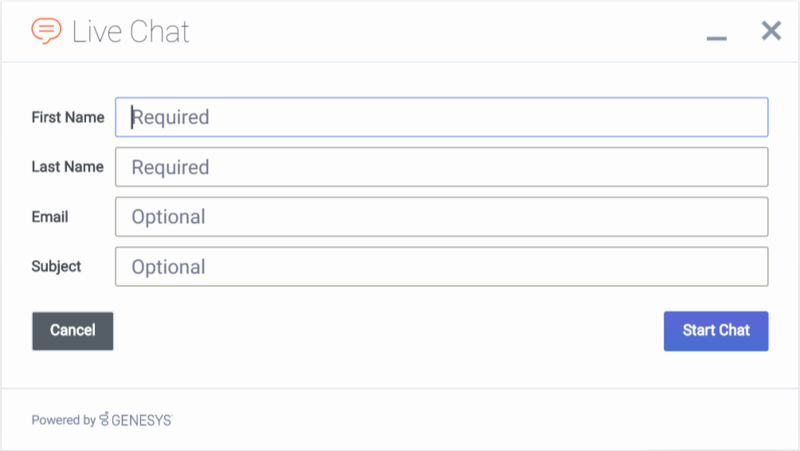Close the Live Chat widget
This screenshot has height=451, width=800.
[x=771, y=31]
